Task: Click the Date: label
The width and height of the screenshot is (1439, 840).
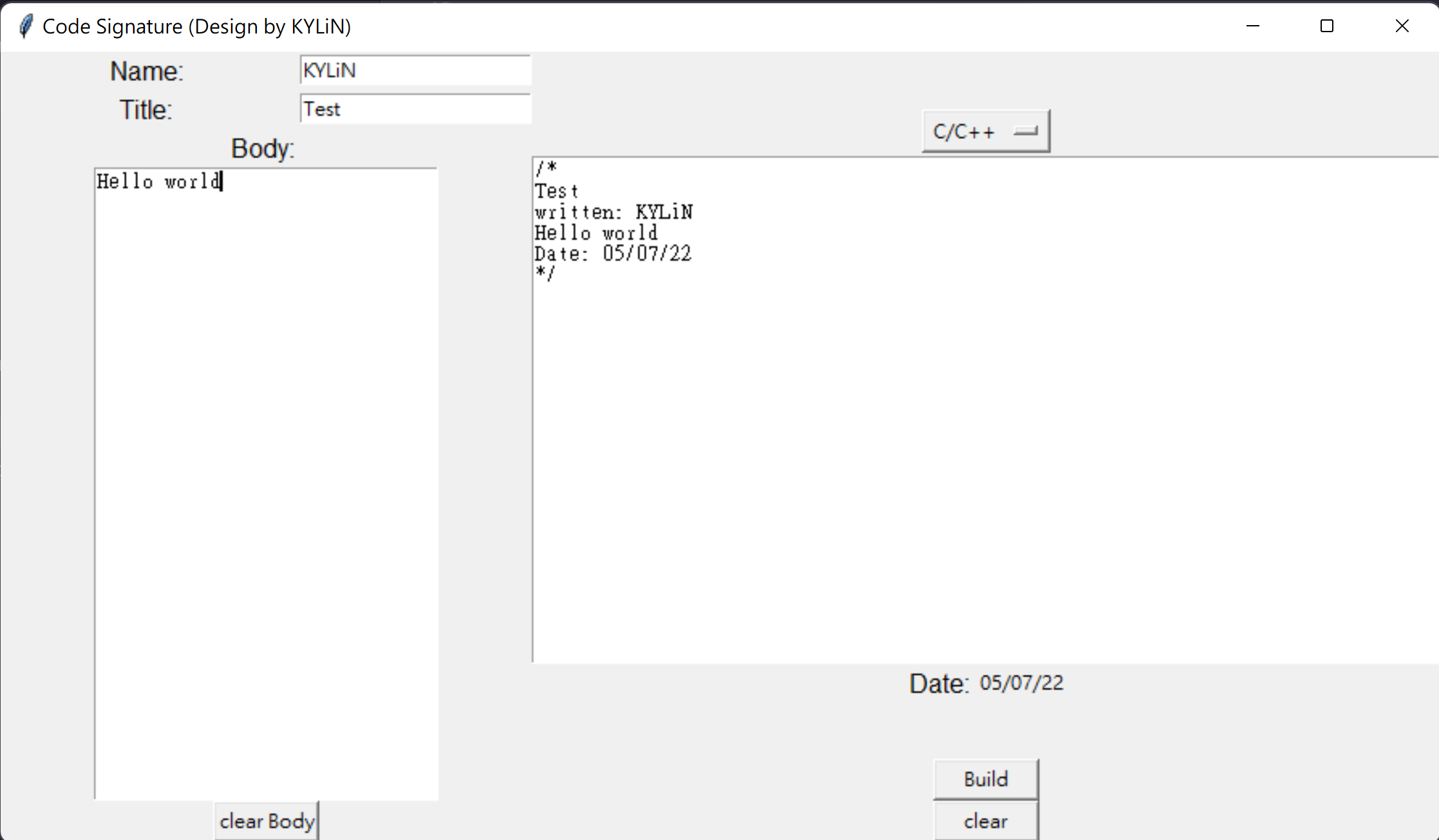Action: 939,684
